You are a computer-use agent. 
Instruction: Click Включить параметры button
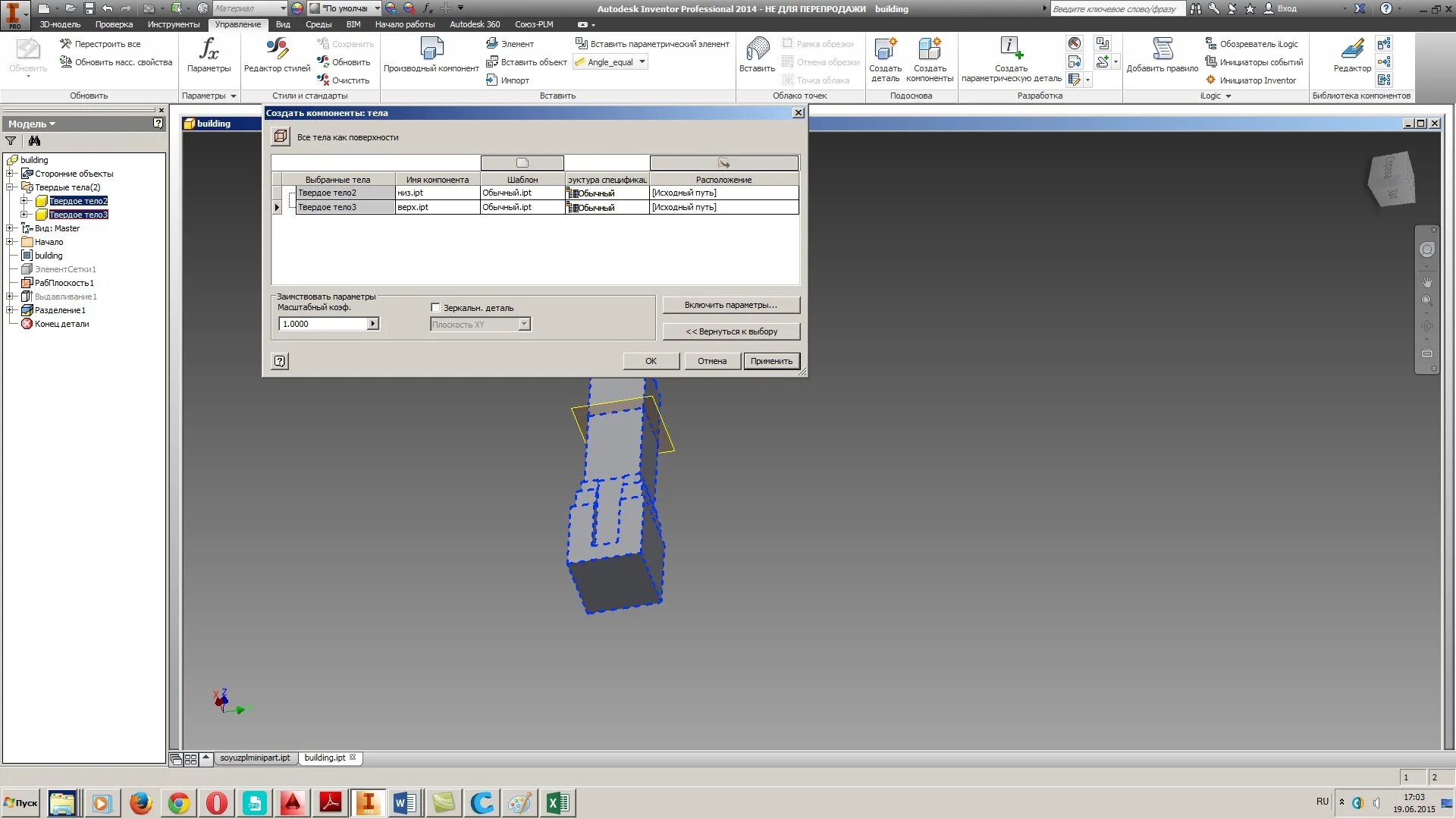(730, 305)
